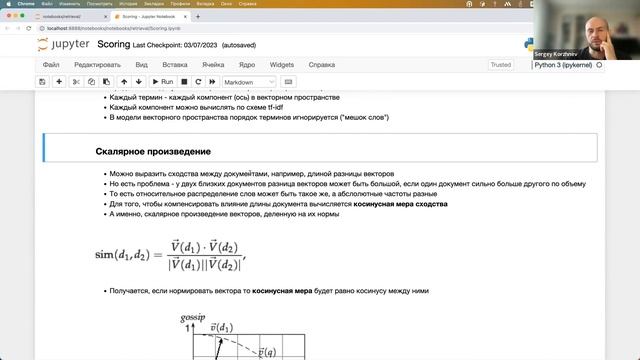The width and height of the screenshot is (640, 360).
Task: Open the Файл menu
Action: pos(51,65)
